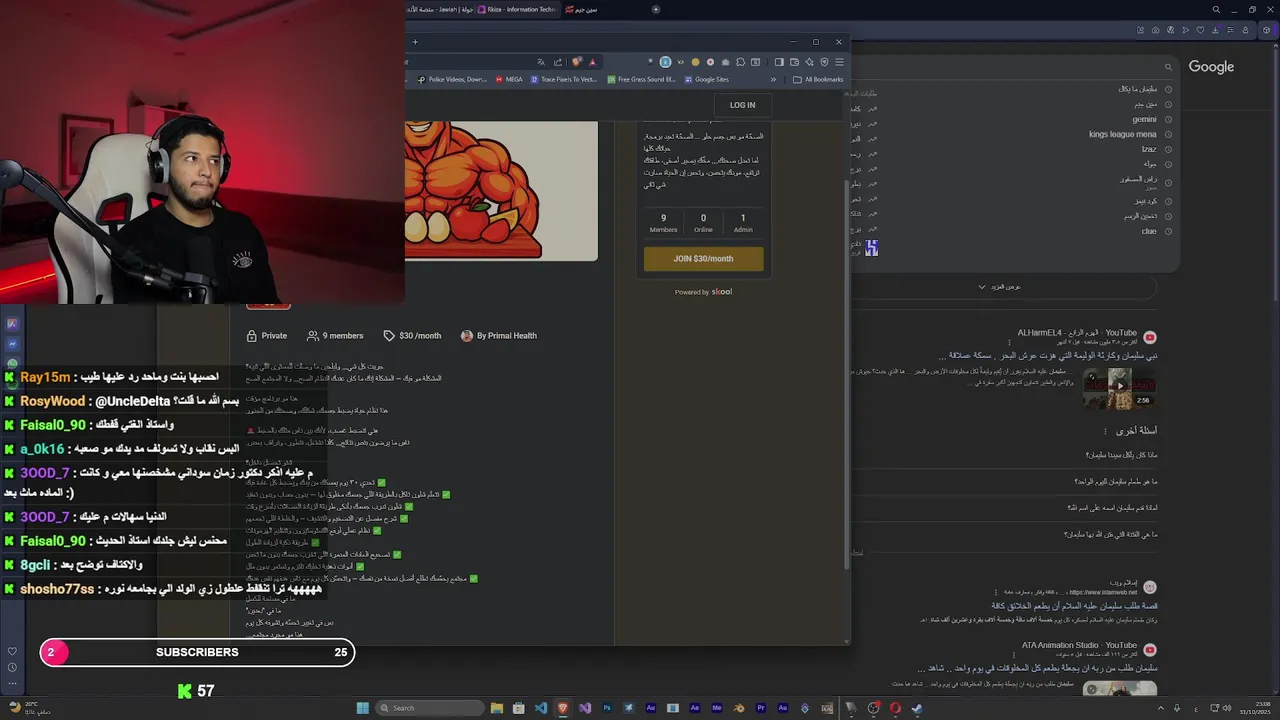Screen dimensions: 1280x720
Task: Open the All Bookmarks folder
Action: pyautogui.click(x=818, y=79)
